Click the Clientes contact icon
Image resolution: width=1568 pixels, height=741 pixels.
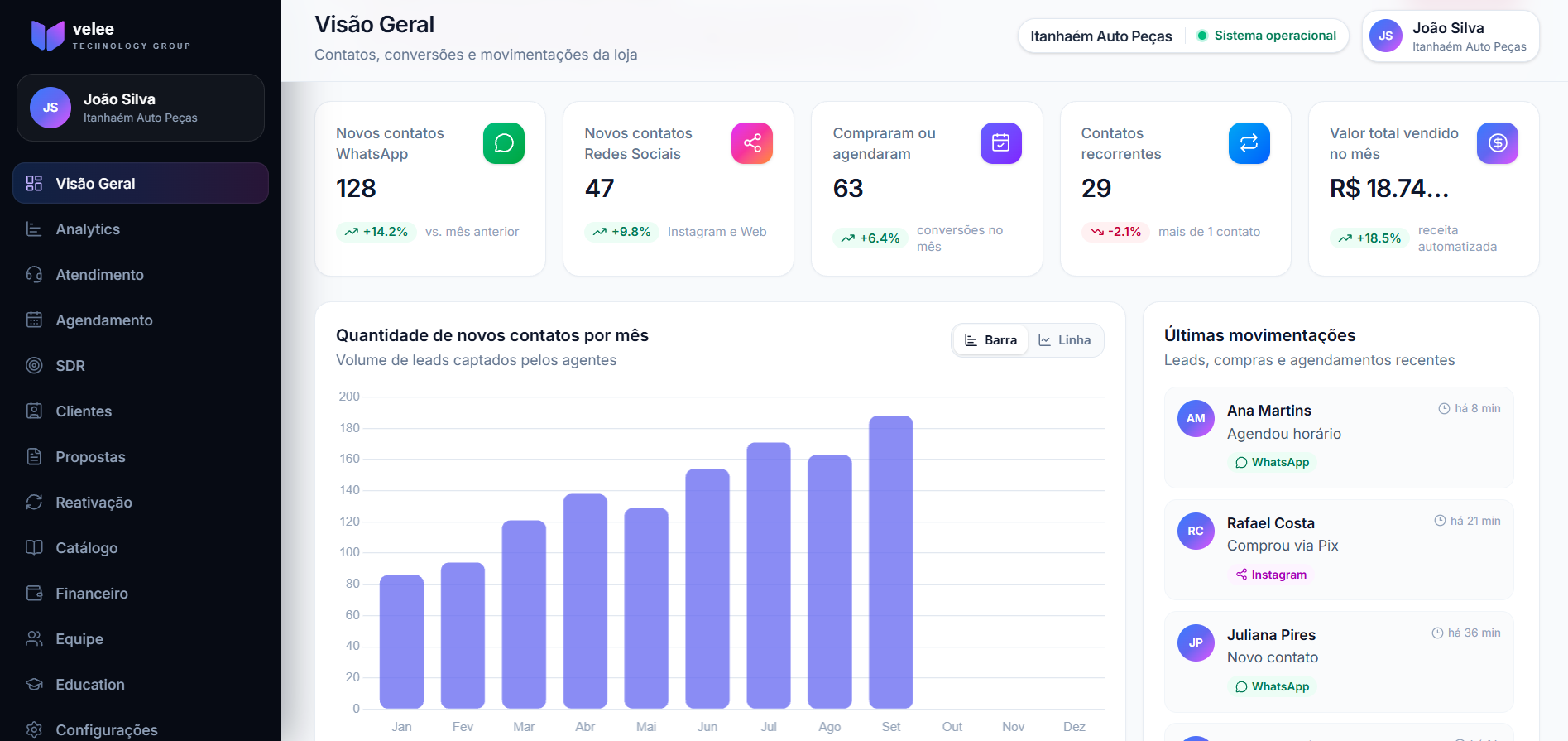tap(34, 411)
